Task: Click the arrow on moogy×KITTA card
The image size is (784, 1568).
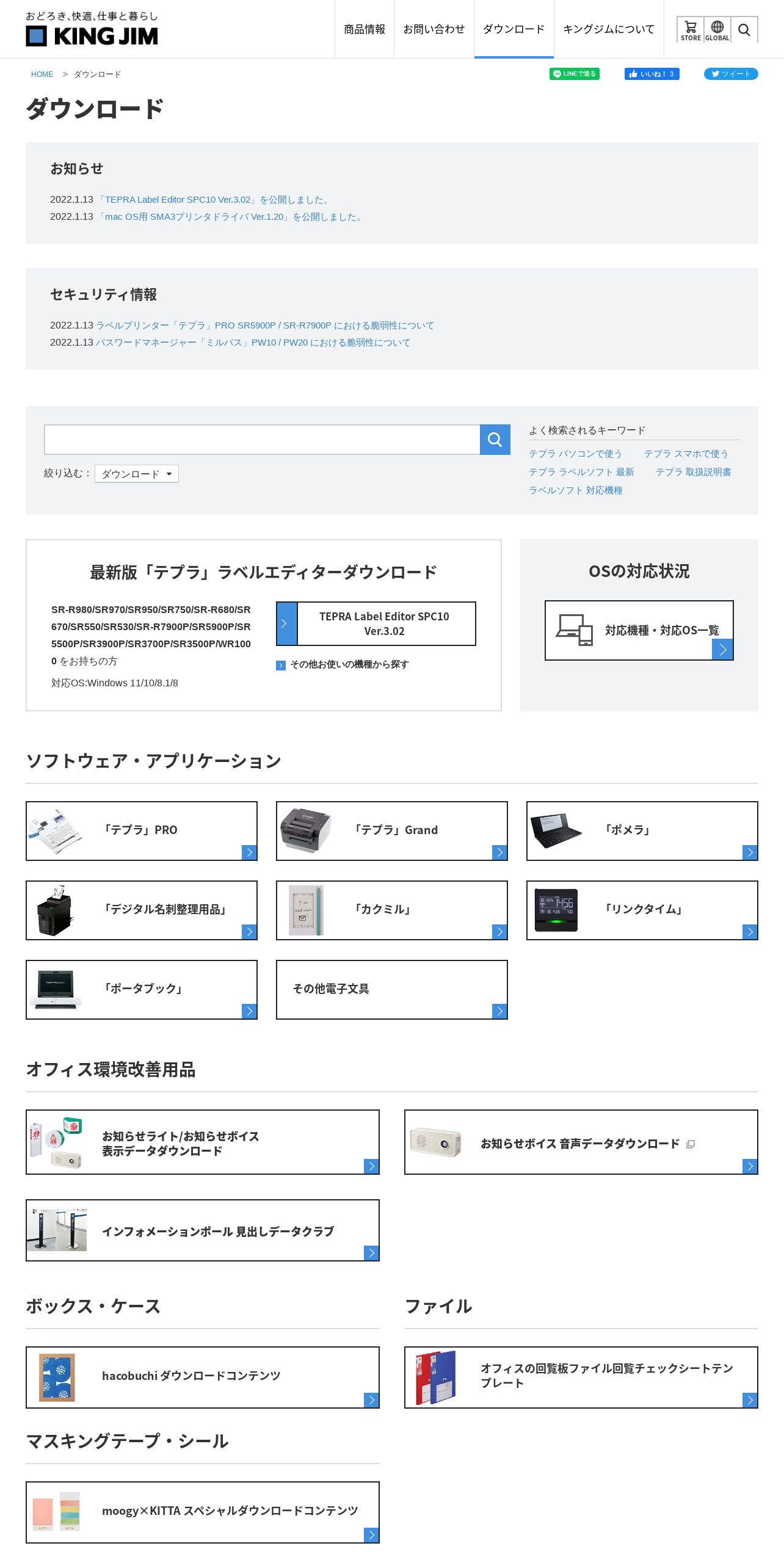Action: [371, 1535]
